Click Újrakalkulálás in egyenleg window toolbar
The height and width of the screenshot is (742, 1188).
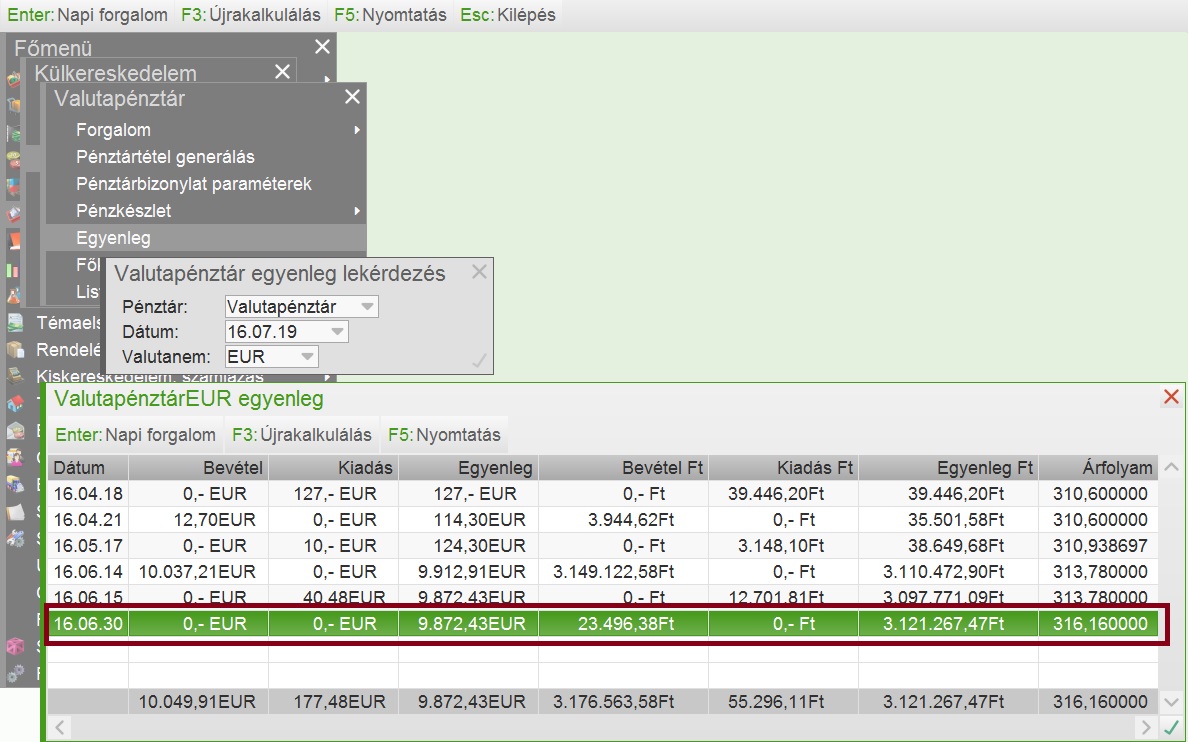[302, 435]
